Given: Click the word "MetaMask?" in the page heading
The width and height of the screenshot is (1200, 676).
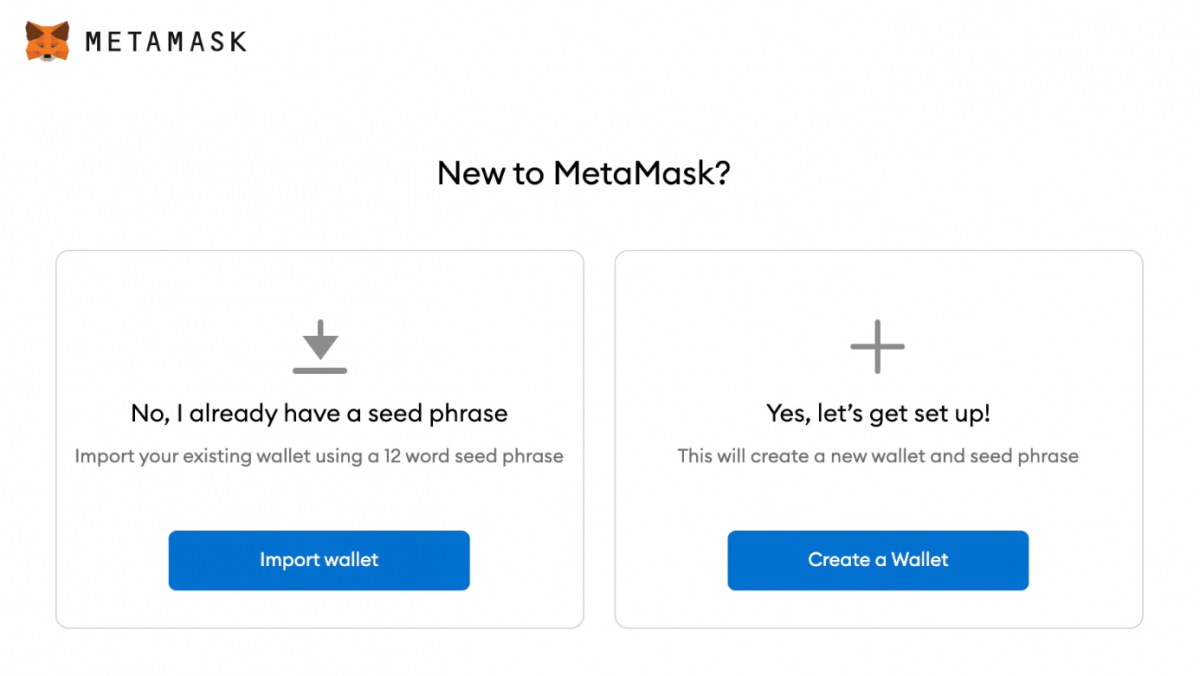Looking at the screenshot, I should tap(642, 173).
